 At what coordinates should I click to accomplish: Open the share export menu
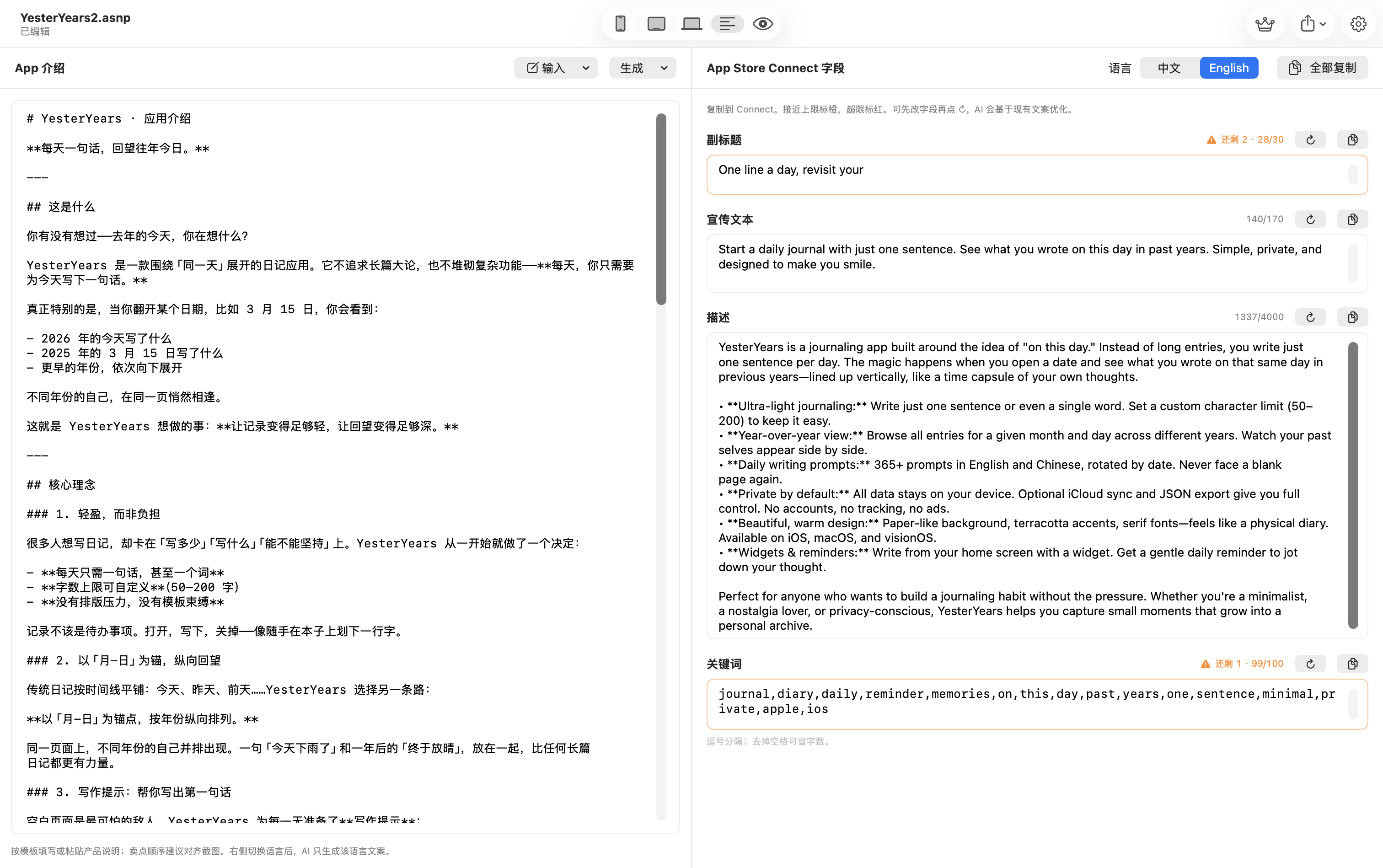click(x=1313, y=23)
